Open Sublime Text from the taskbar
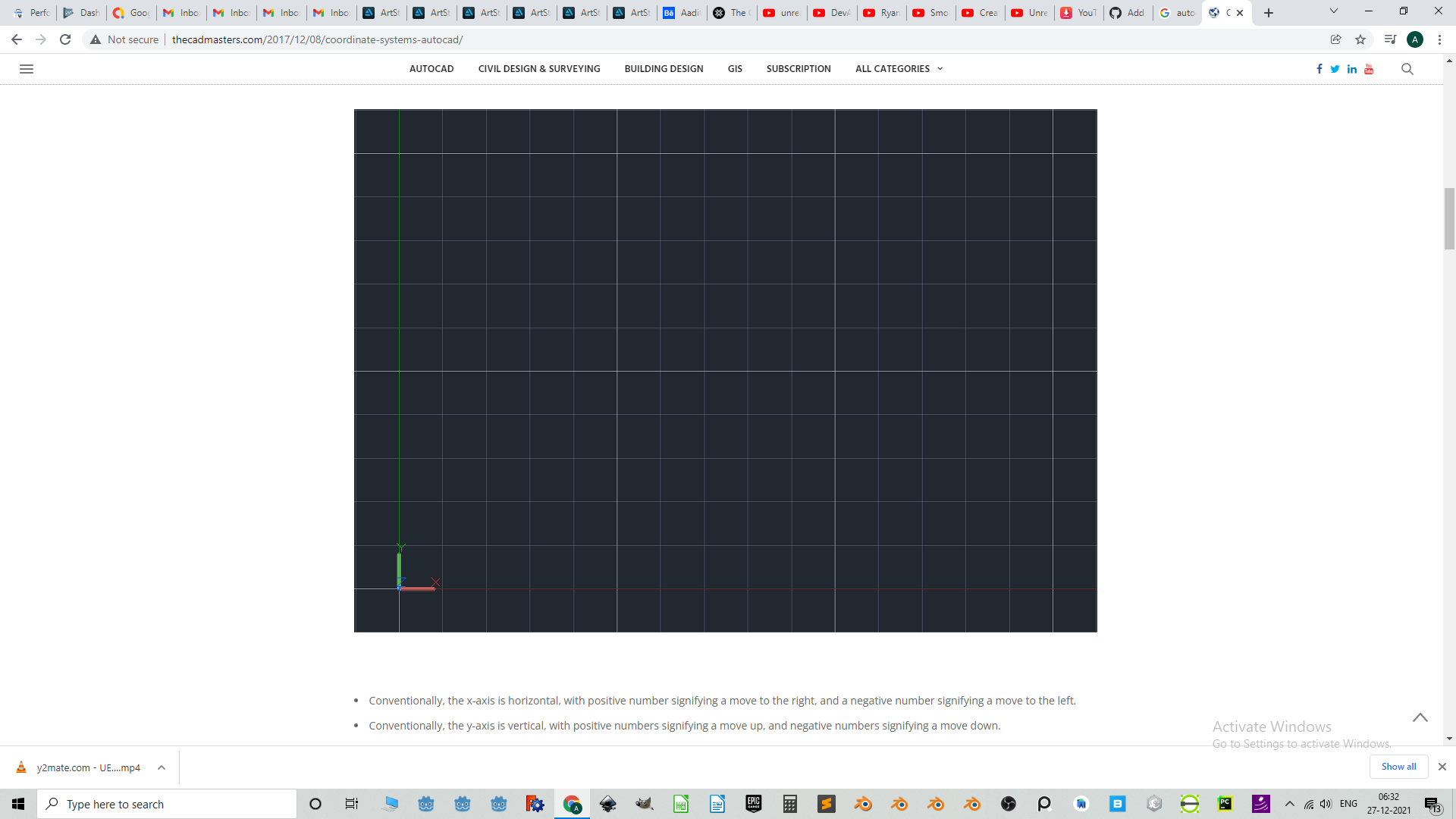The image size is (1456, 819). 827,803
